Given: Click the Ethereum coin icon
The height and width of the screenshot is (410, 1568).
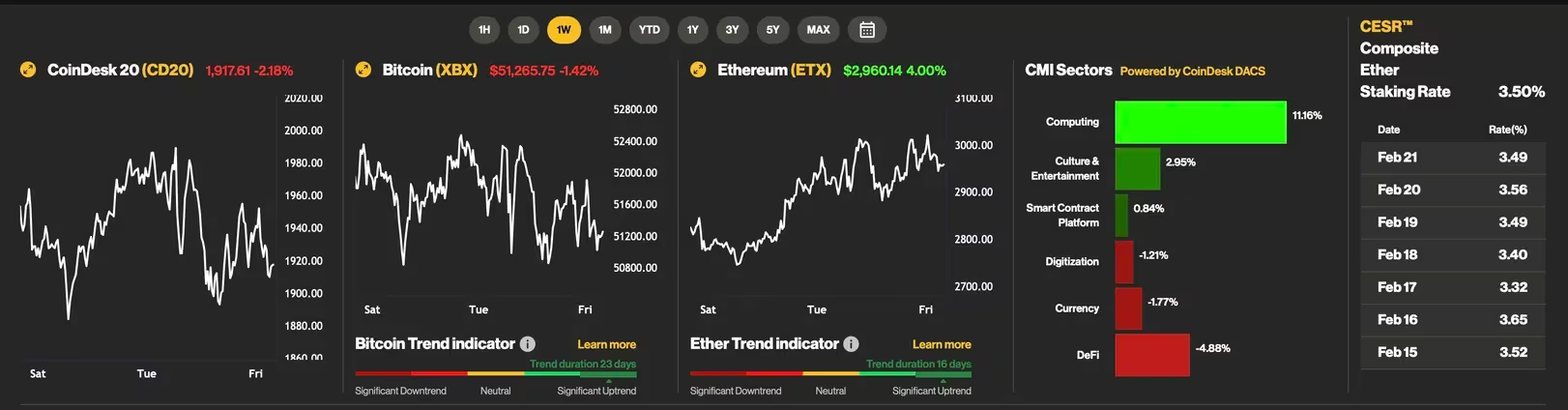Looking at the screenshot, I should 698,70.
